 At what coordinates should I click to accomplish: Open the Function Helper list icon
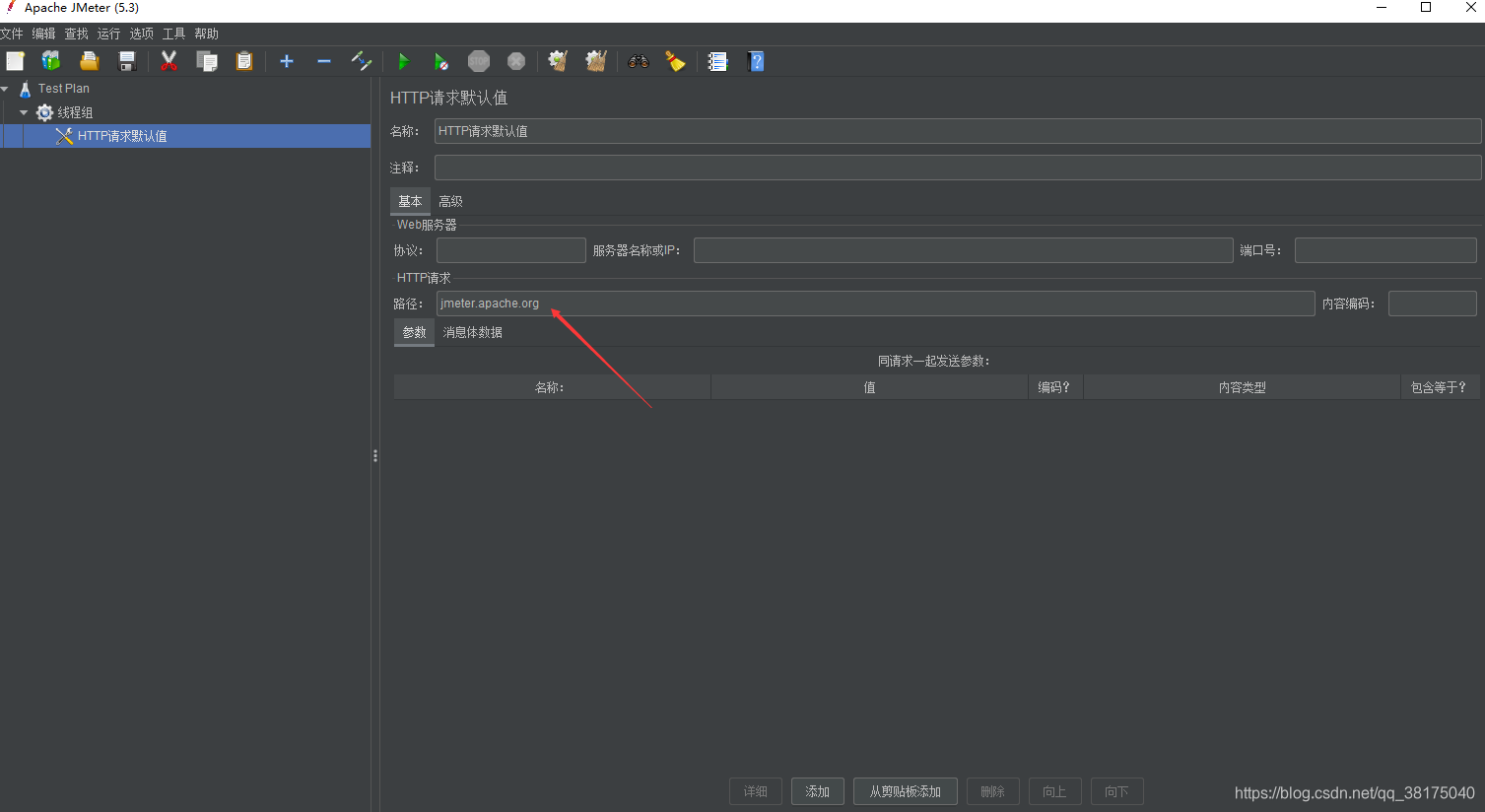click(x=718, y=61)
